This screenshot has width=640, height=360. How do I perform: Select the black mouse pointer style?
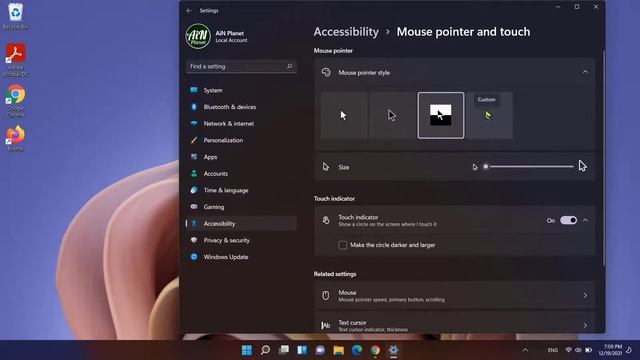coord(392,116)
